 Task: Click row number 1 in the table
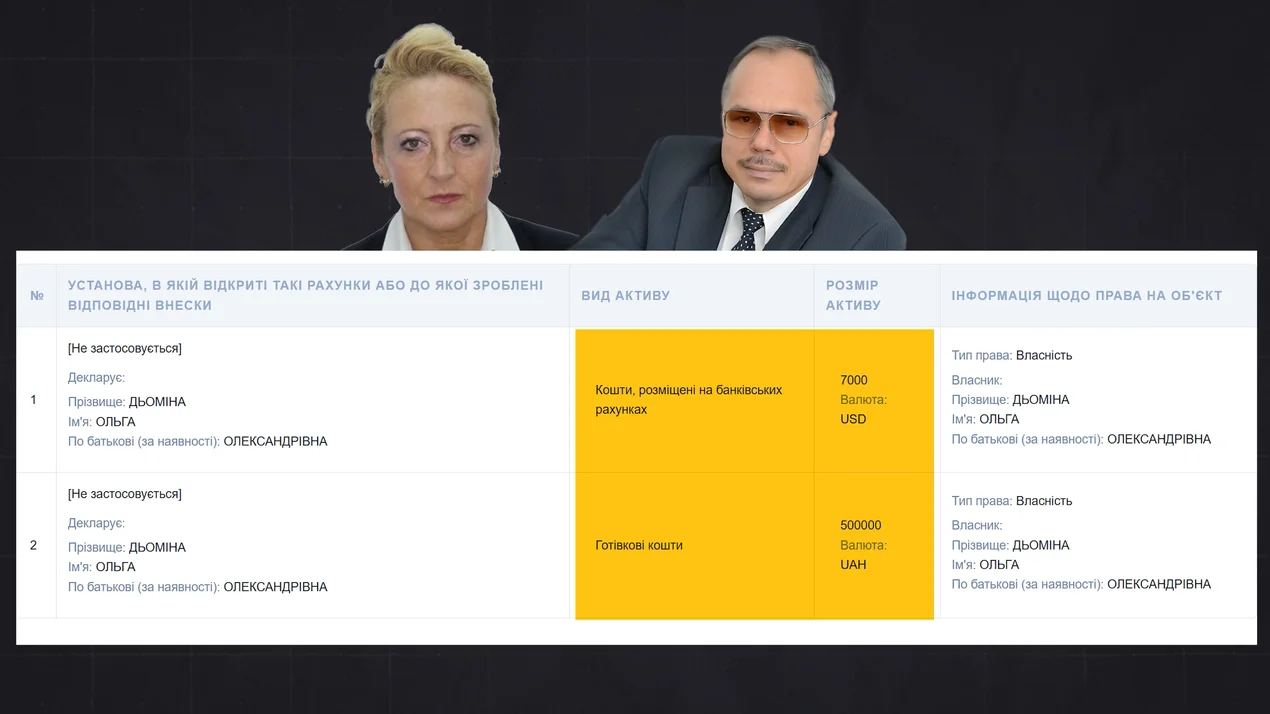(33, 400)
